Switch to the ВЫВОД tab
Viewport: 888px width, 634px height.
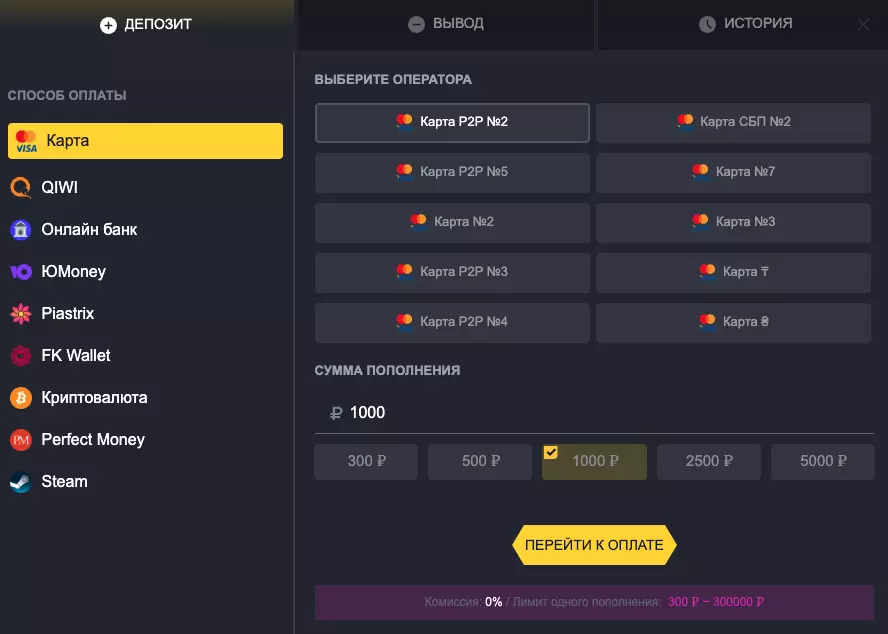[x=444, y=24]
